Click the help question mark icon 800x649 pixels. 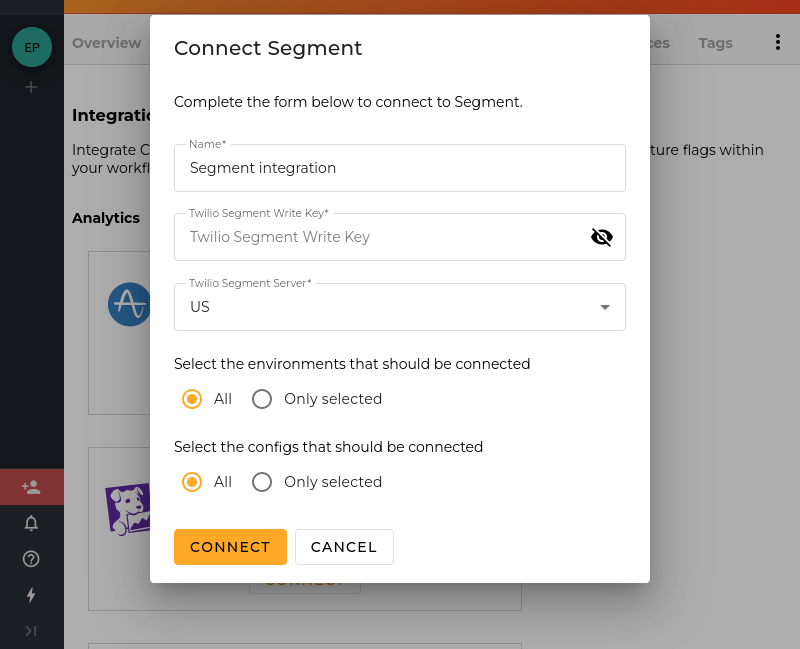point(31,559)
